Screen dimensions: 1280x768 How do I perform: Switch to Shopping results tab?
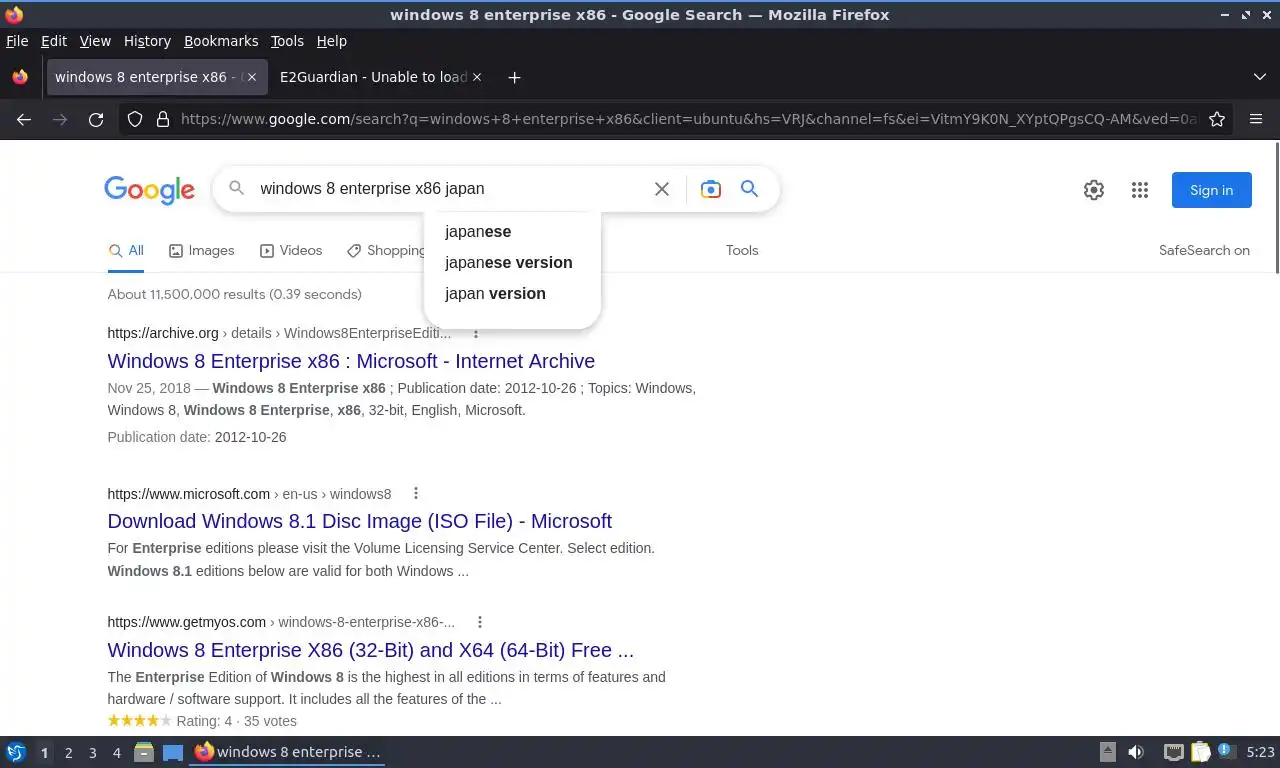click(386, 251)
